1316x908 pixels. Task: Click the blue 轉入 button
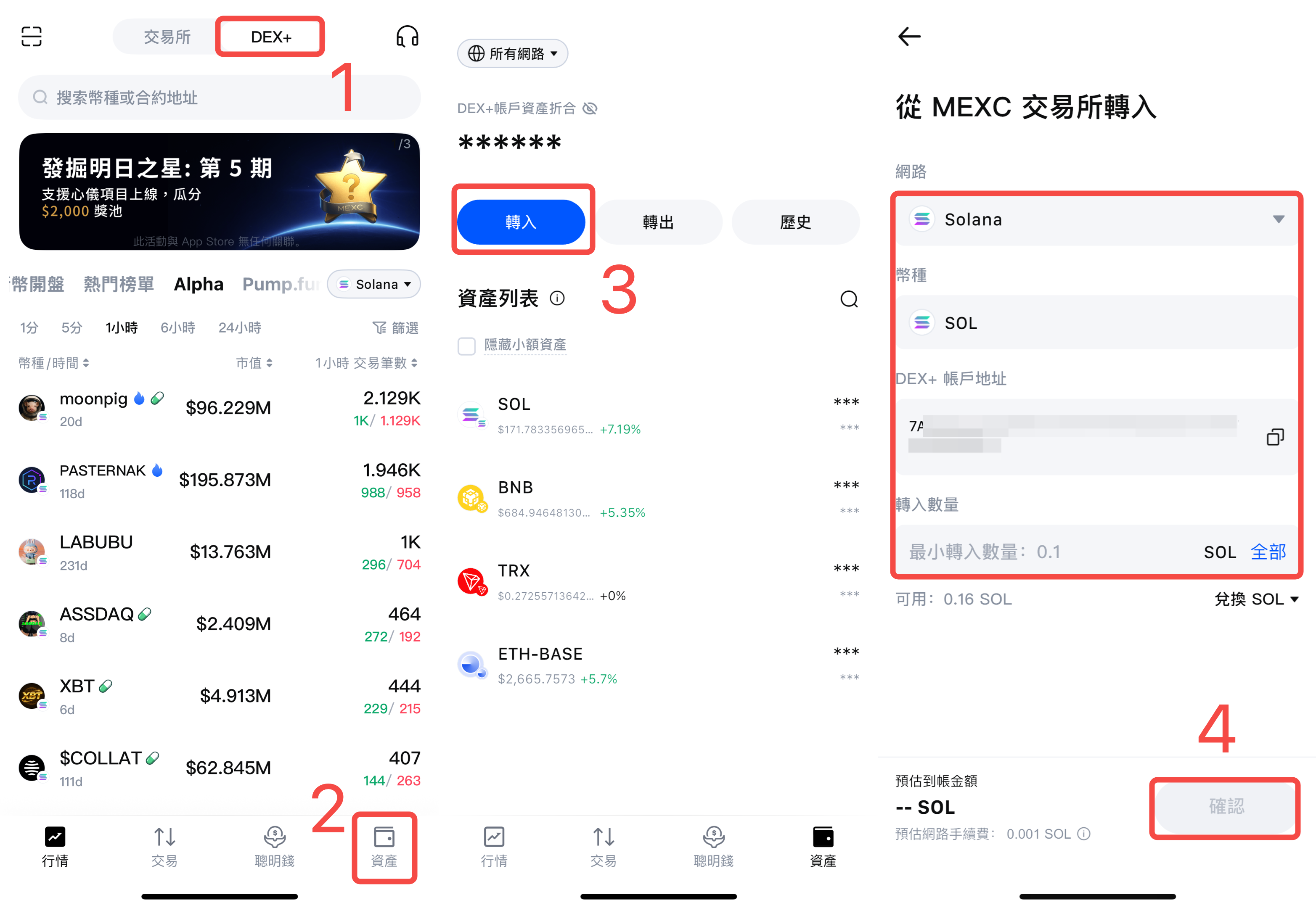(x=521, y=222)
